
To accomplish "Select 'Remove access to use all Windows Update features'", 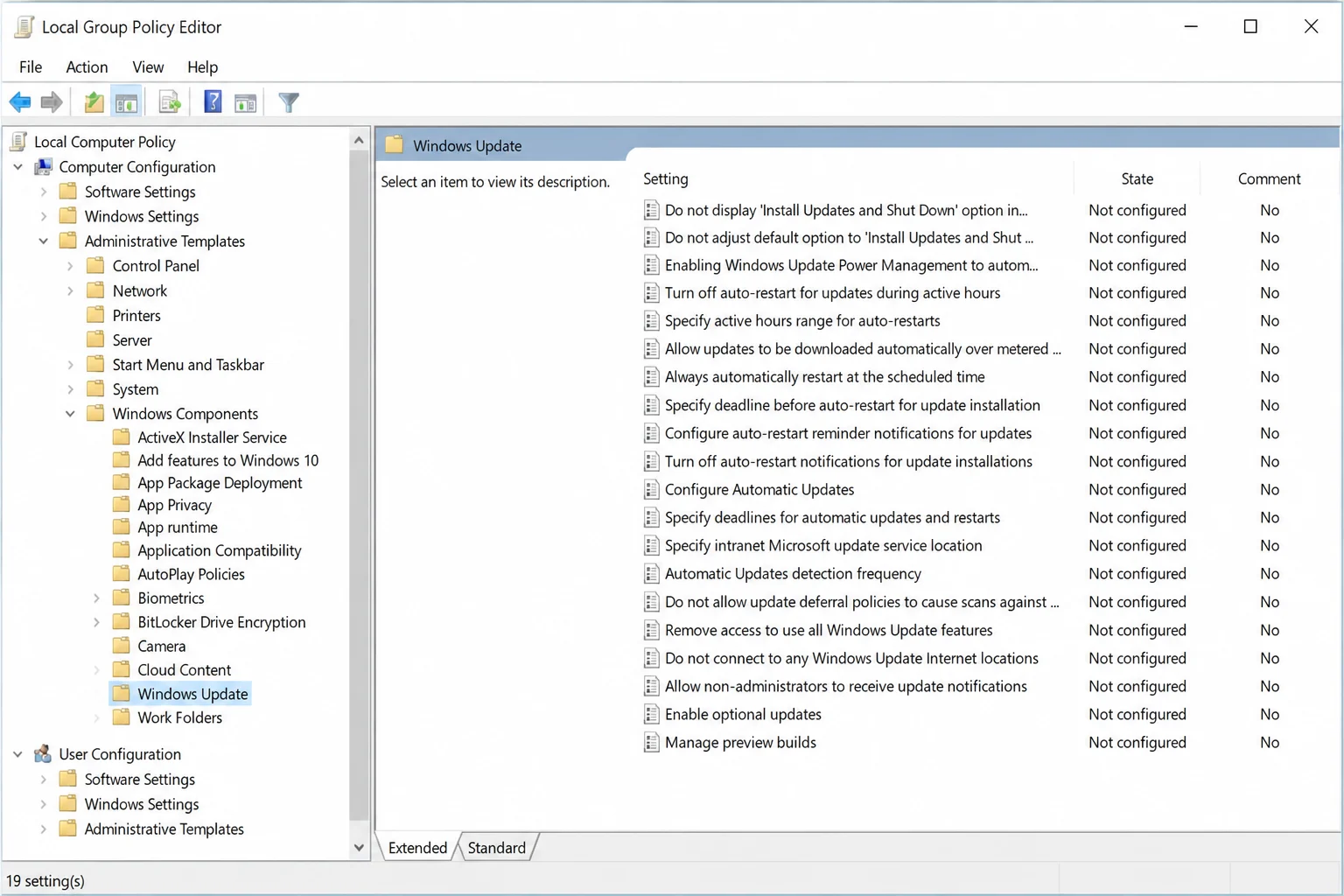I will [x=829, y=630].
